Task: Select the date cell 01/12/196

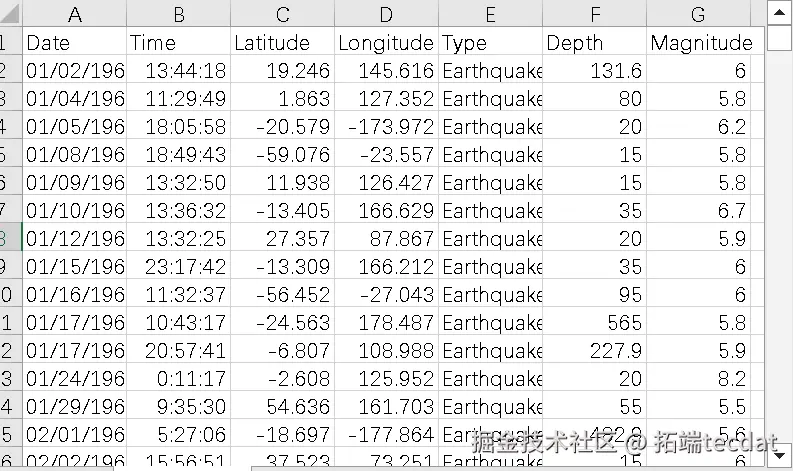Action: (75, 237)
